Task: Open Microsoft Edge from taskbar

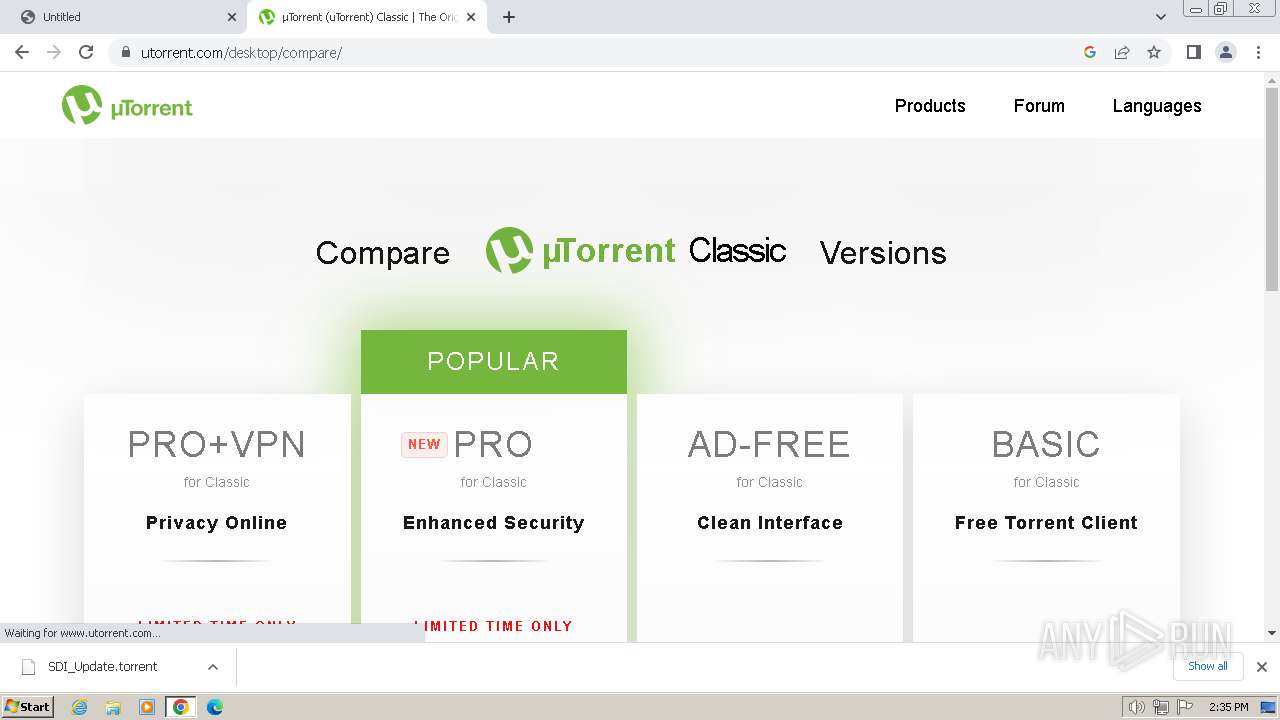Action: [215, 707]
